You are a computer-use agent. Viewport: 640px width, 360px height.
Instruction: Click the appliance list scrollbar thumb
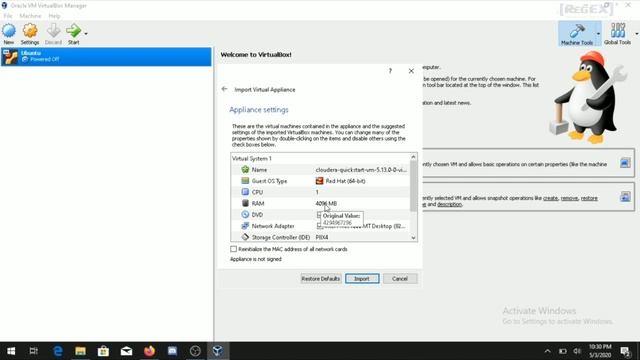(x=413, y=186)
